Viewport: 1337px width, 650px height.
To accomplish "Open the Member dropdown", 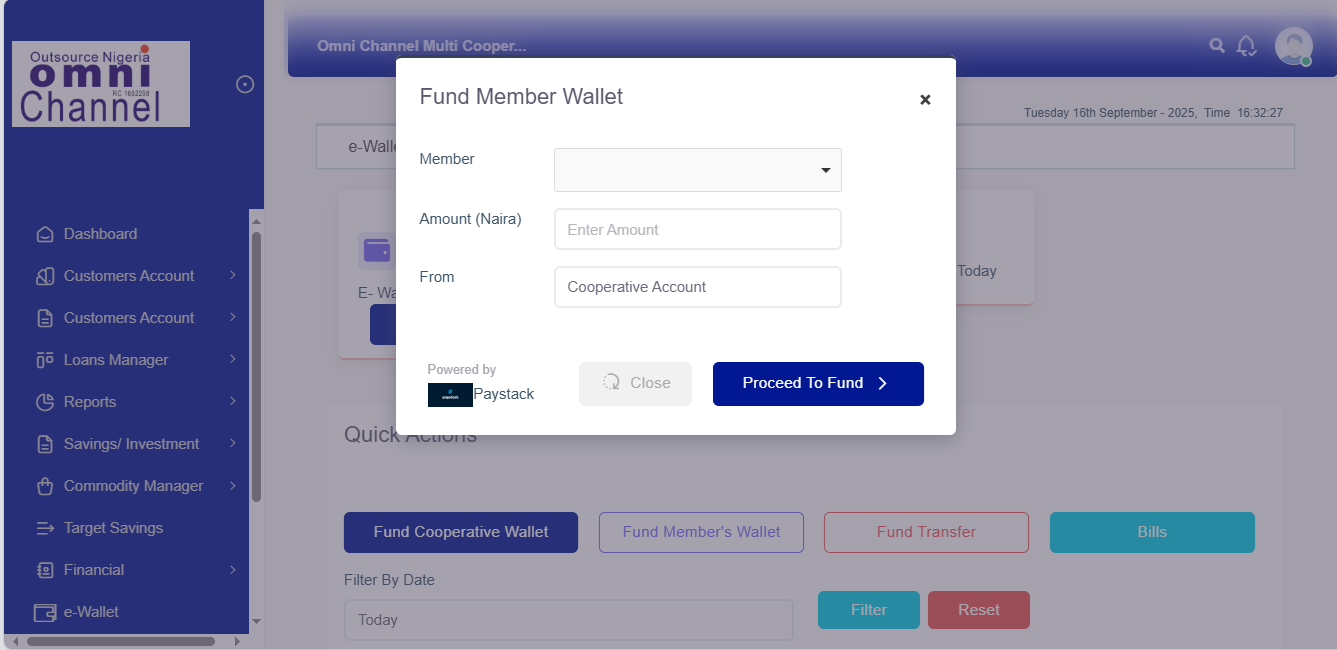I will coord(697,170).
